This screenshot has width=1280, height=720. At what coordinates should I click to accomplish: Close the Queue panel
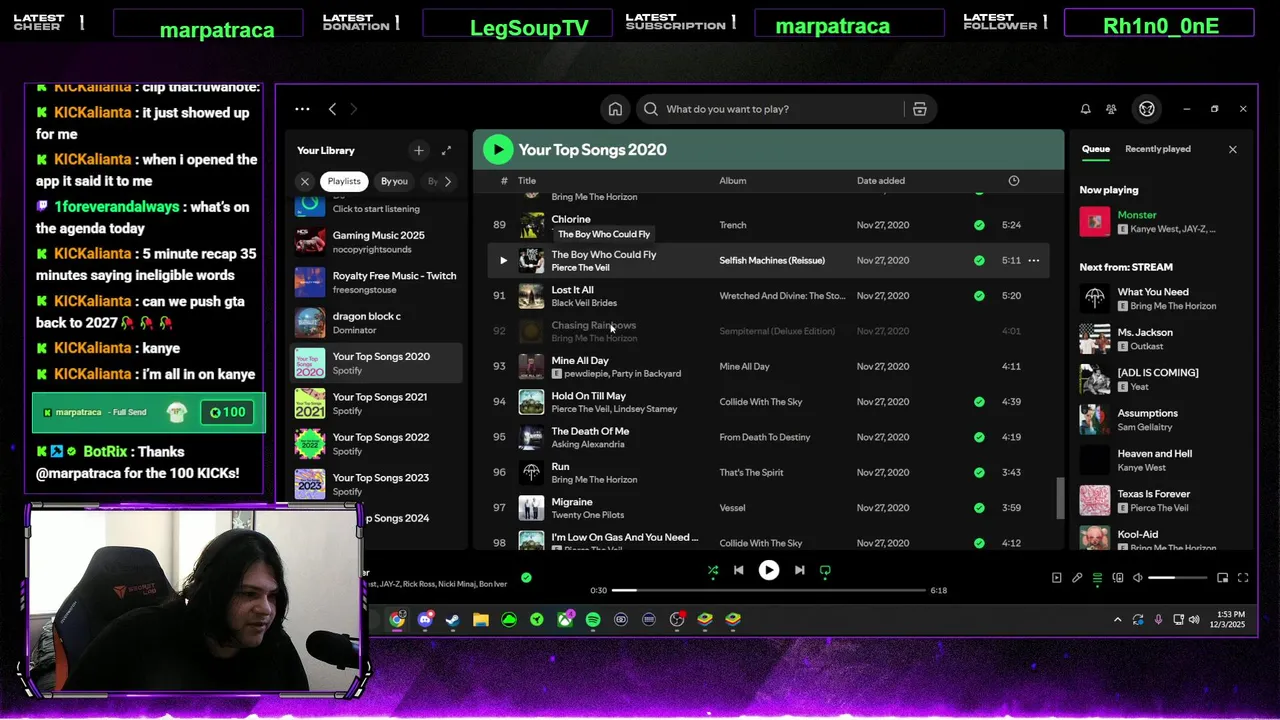[1232, 149]
